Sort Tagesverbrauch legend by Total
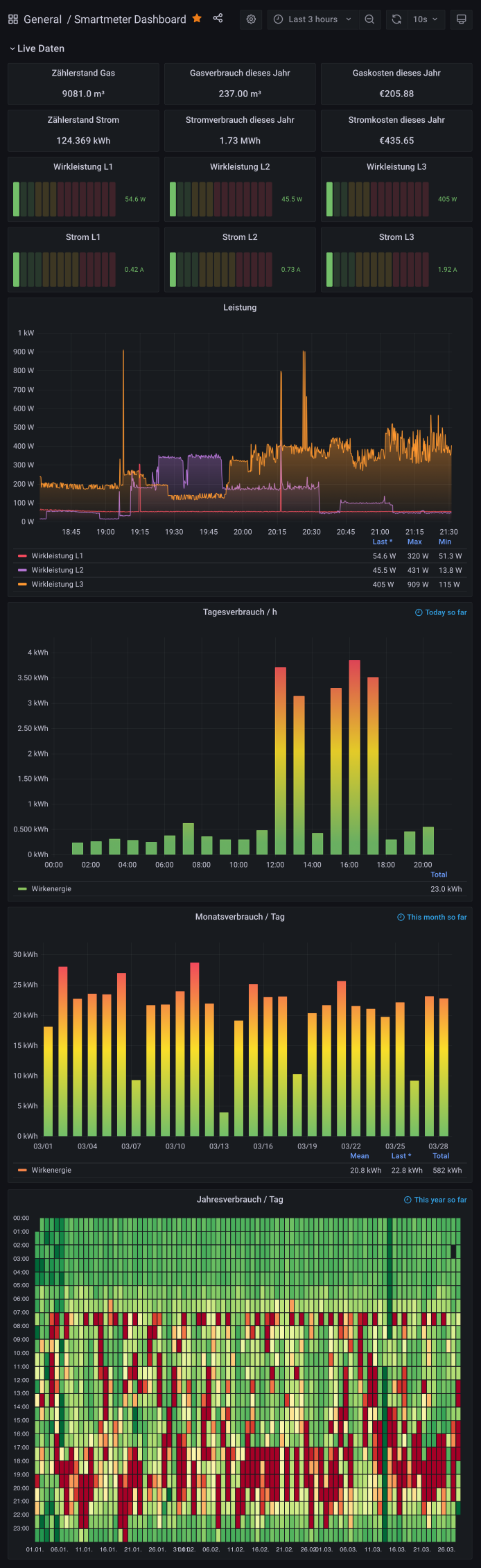The image size is (481, 1568). click(439, 875)
